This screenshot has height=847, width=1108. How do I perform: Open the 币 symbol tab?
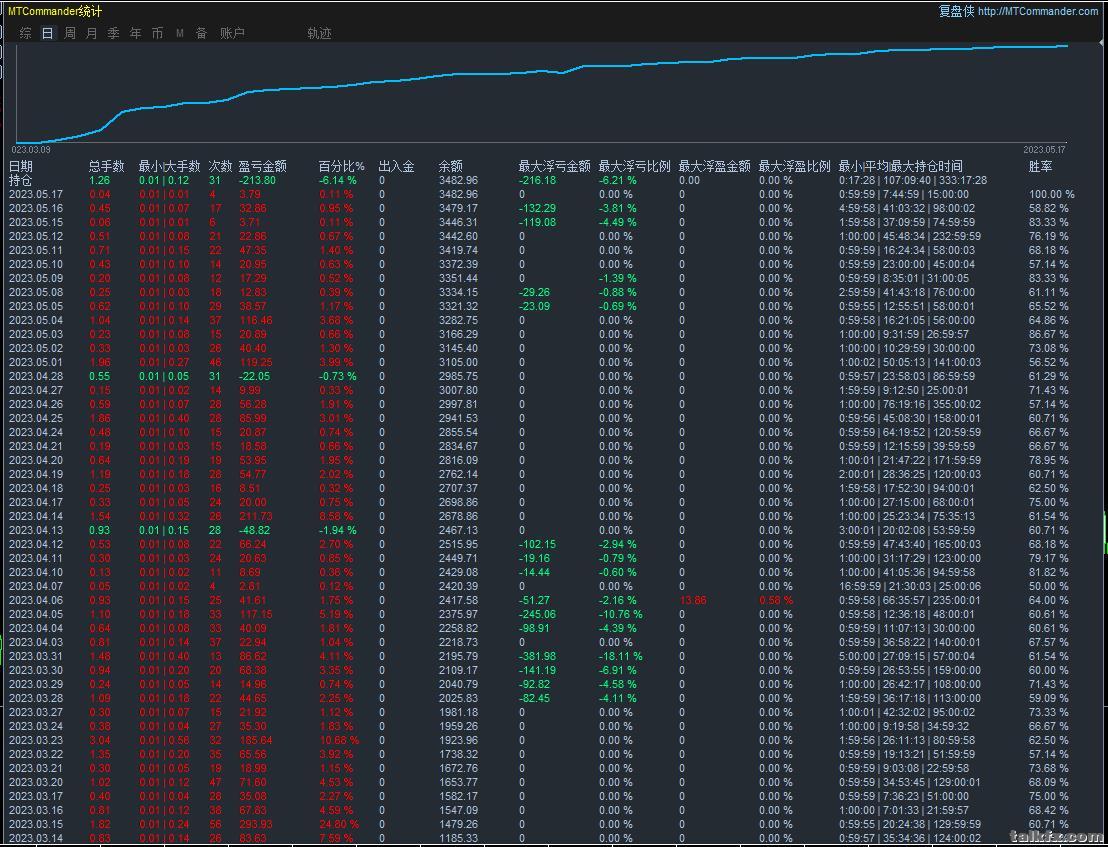pos(157,33)
